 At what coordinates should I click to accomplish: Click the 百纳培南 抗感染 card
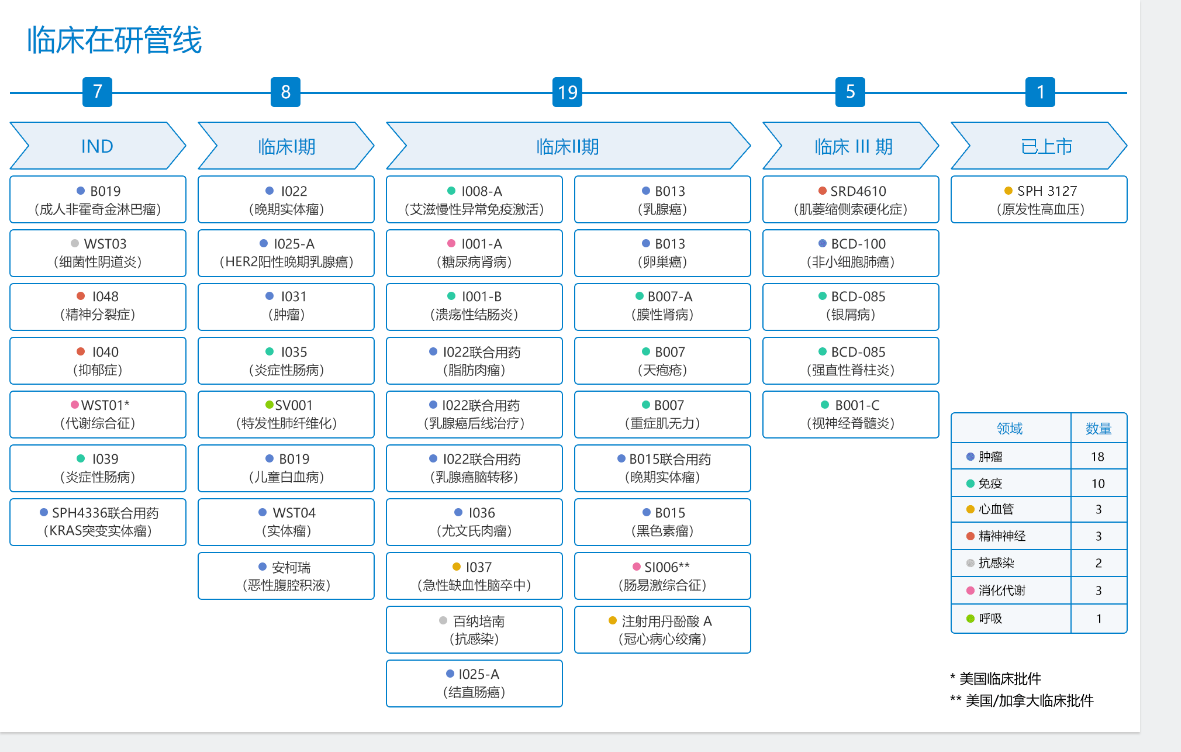475,630
